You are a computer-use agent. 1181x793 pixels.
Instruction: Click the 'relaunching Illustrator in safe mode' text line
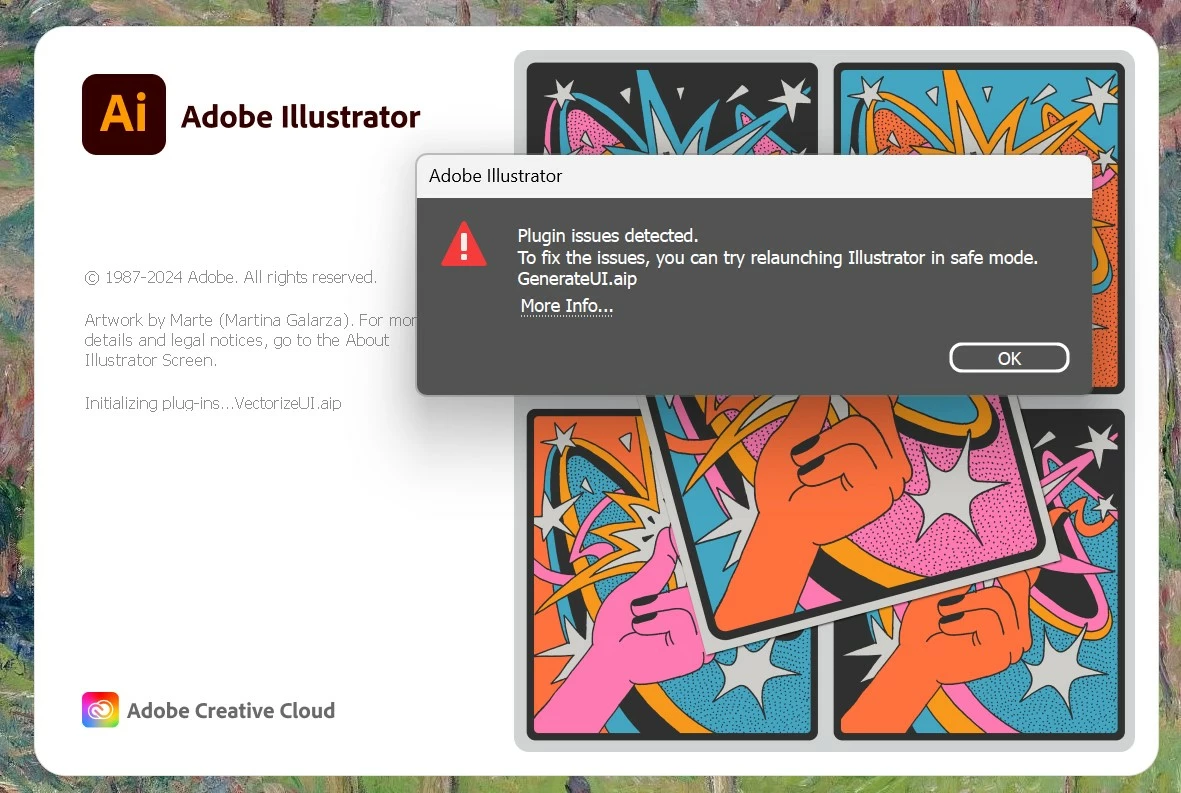(x=777, y=258)
